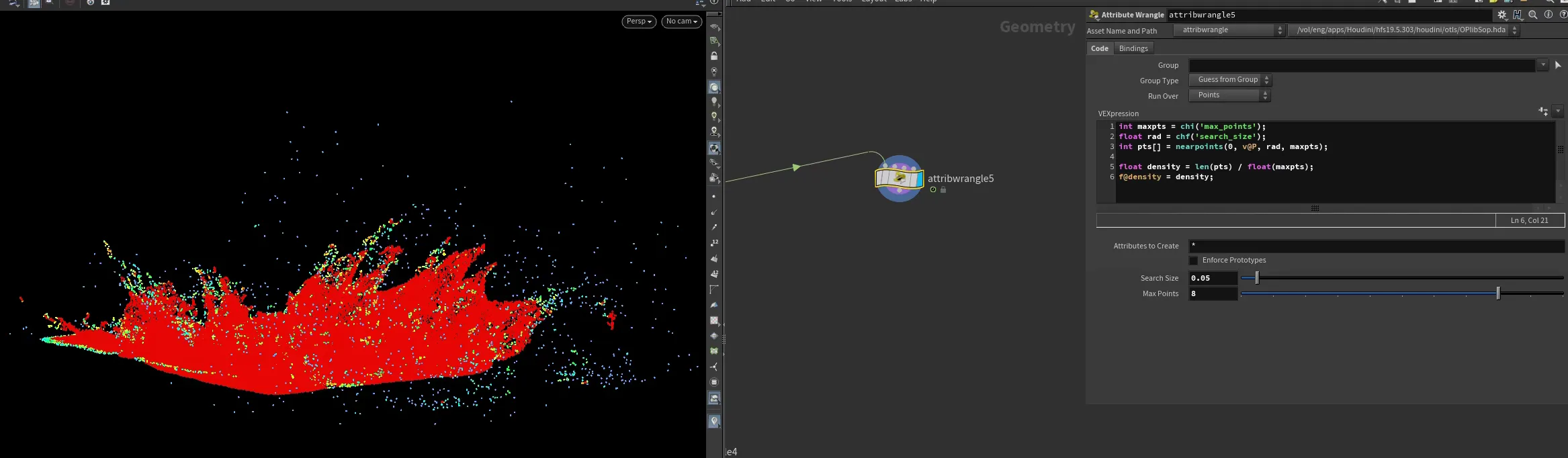1568x458 pixels.
Task: Open the Persp viewport dropdown
Action: point(639,21)
